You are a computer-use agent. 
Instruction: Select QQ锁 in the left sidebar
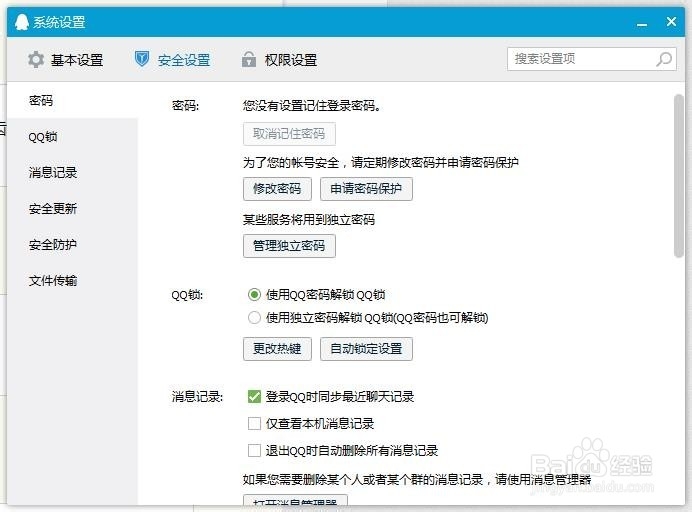point(72,137)
